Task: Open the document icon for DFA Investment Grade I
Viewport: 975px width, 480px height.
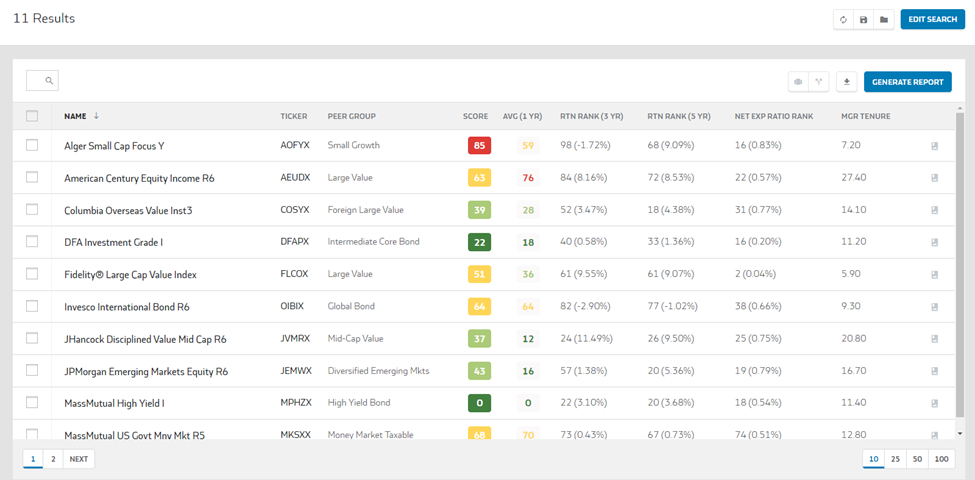Action: click(934, 242)
